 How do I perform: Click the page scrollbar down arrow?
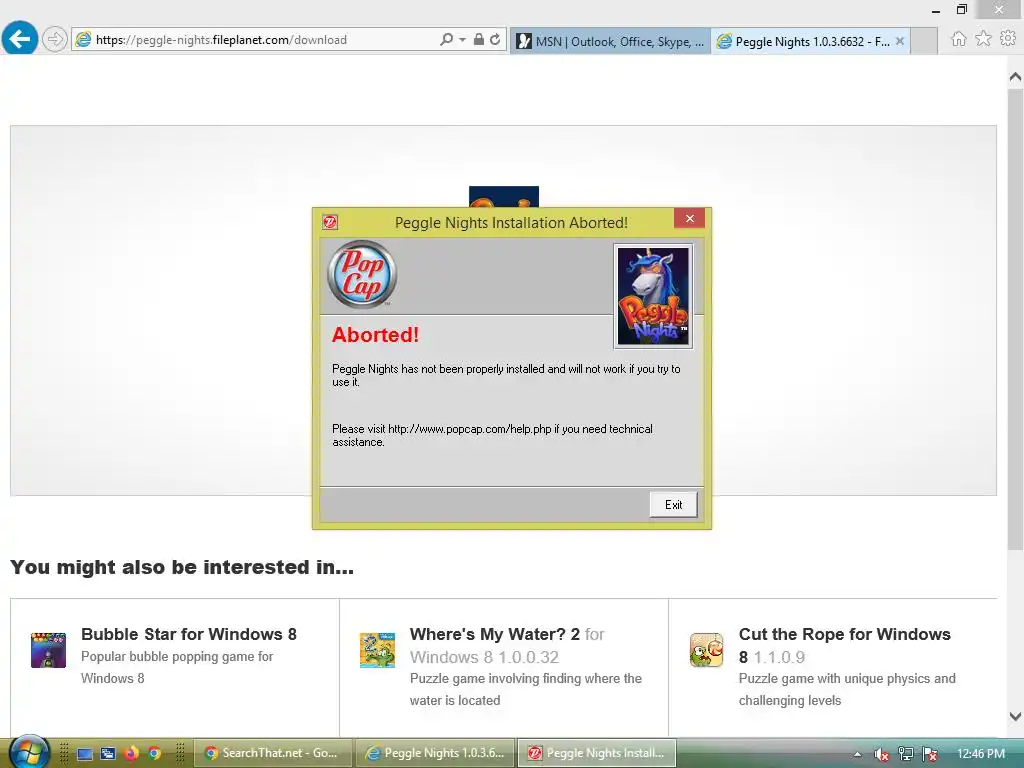pyautogui.click(x=1015, y=716)
